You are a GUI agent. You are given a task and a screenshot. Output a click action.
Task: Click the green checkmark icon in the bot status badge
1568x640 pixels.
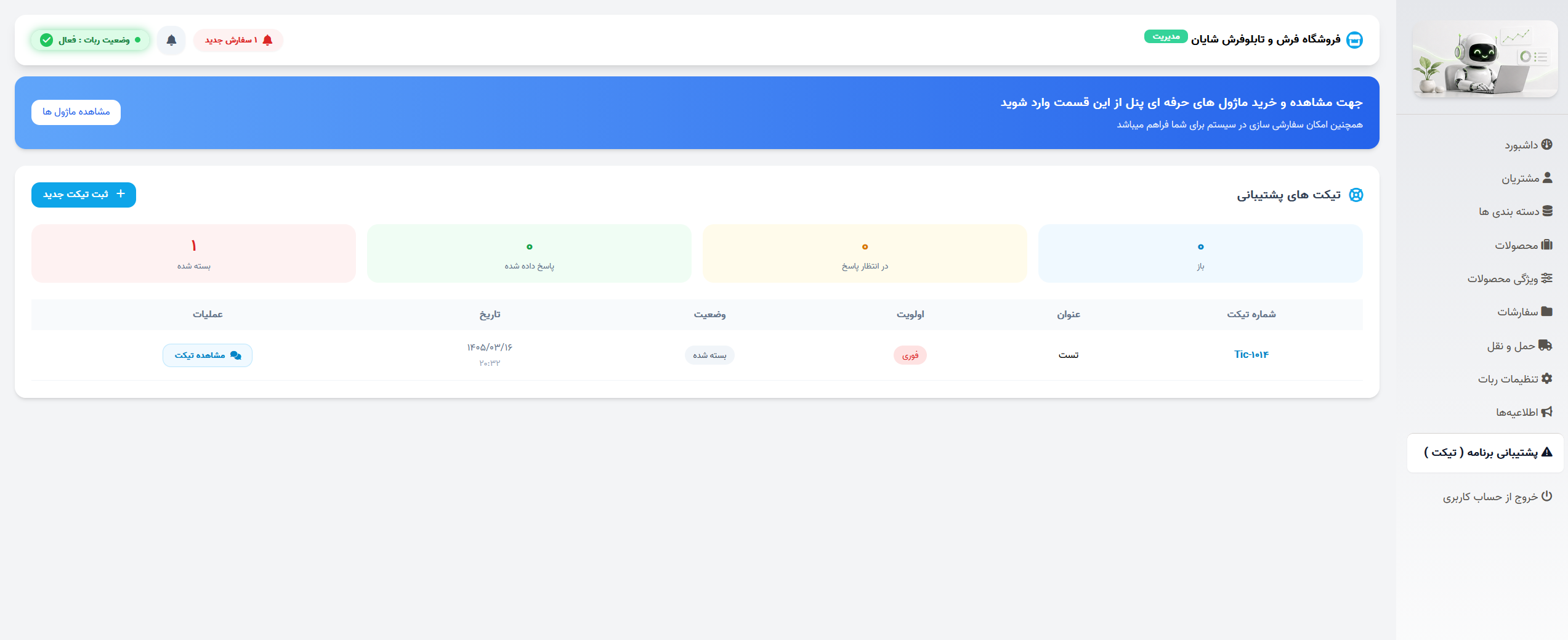[46, 40]
